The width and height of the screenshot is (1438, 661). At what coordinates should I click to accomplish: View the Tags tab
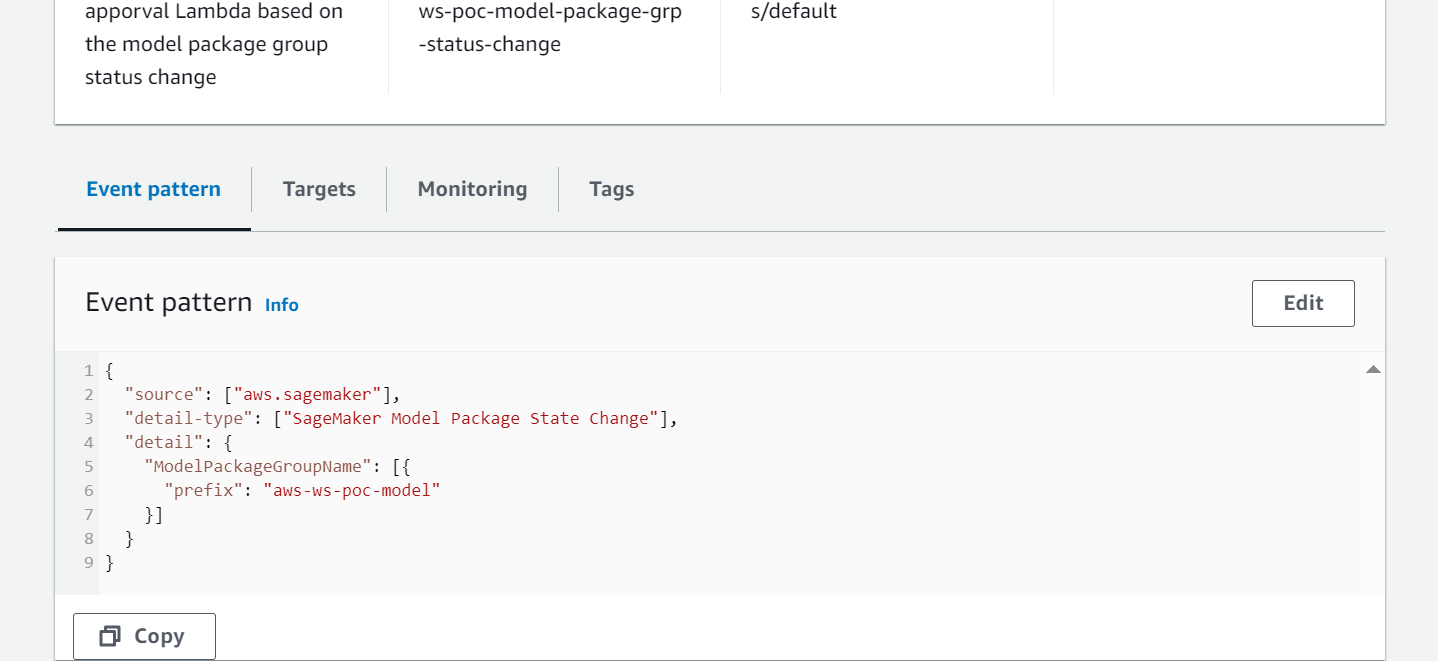coord(611,188)
